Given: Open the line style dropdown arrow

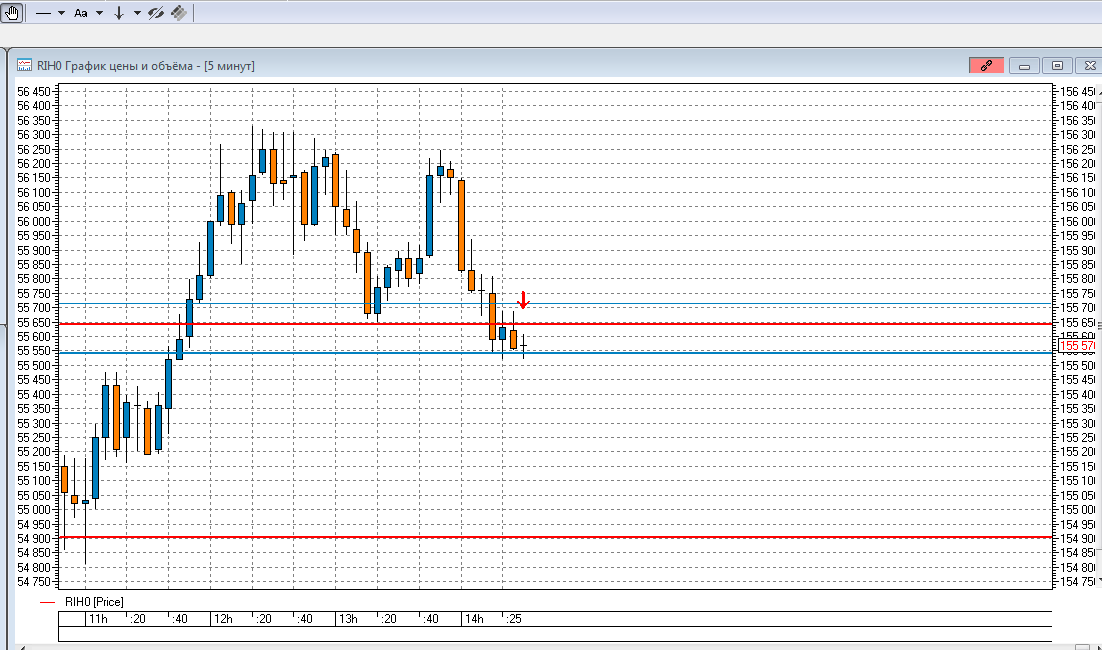Looking at the screenshot, I should point(61,13).
